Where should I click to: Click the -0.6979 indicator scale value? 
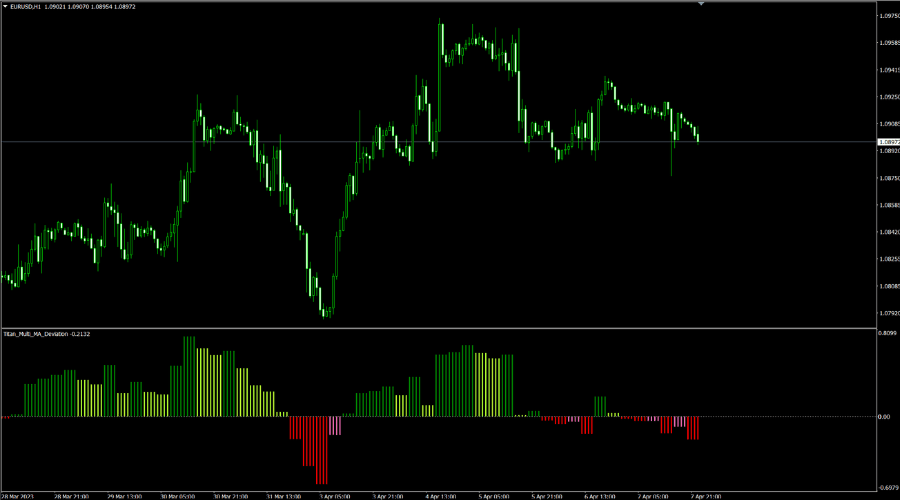887,487
